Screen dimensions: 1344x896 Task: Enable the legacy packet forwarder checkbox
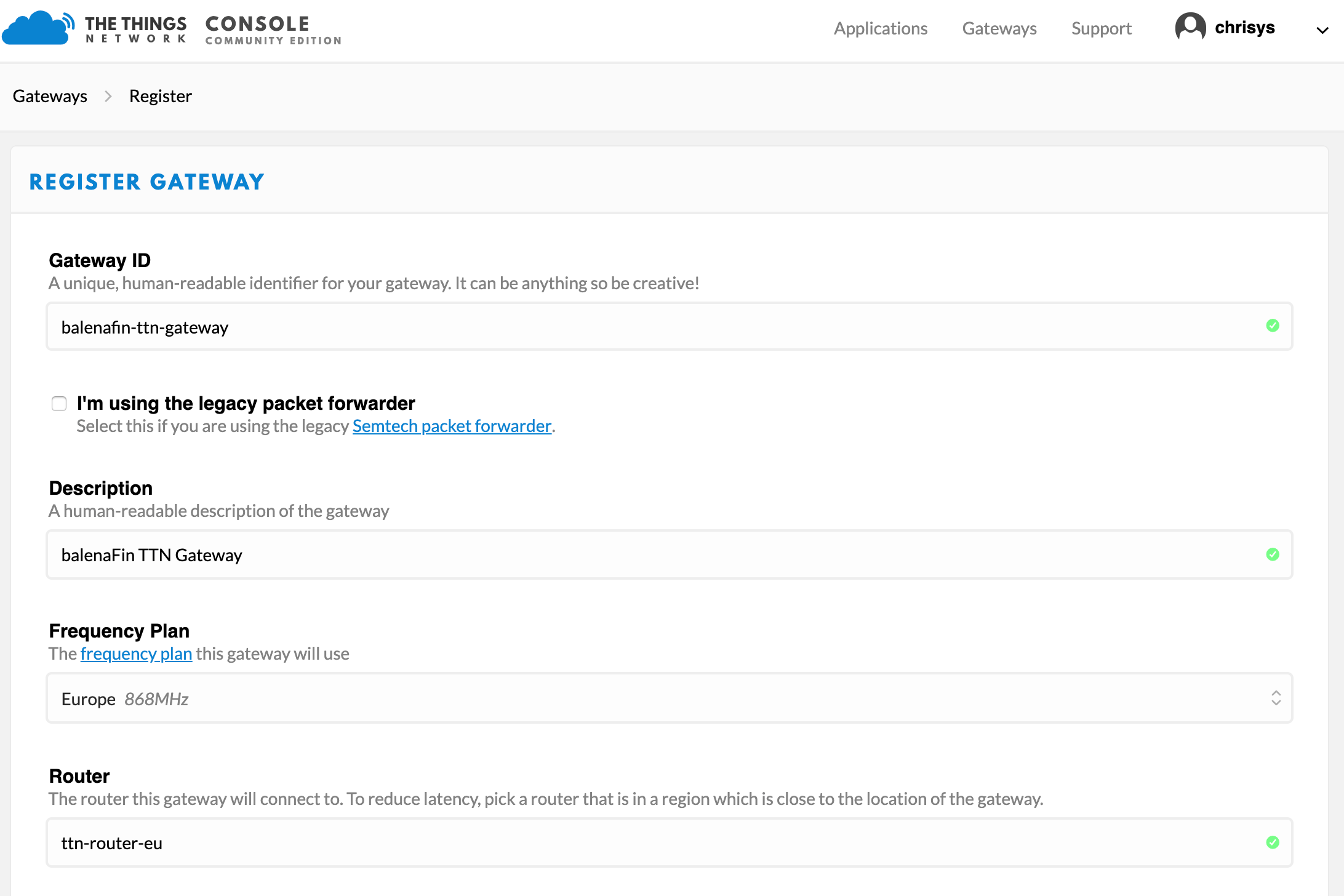pyautogui.click(x=59, y=404)
